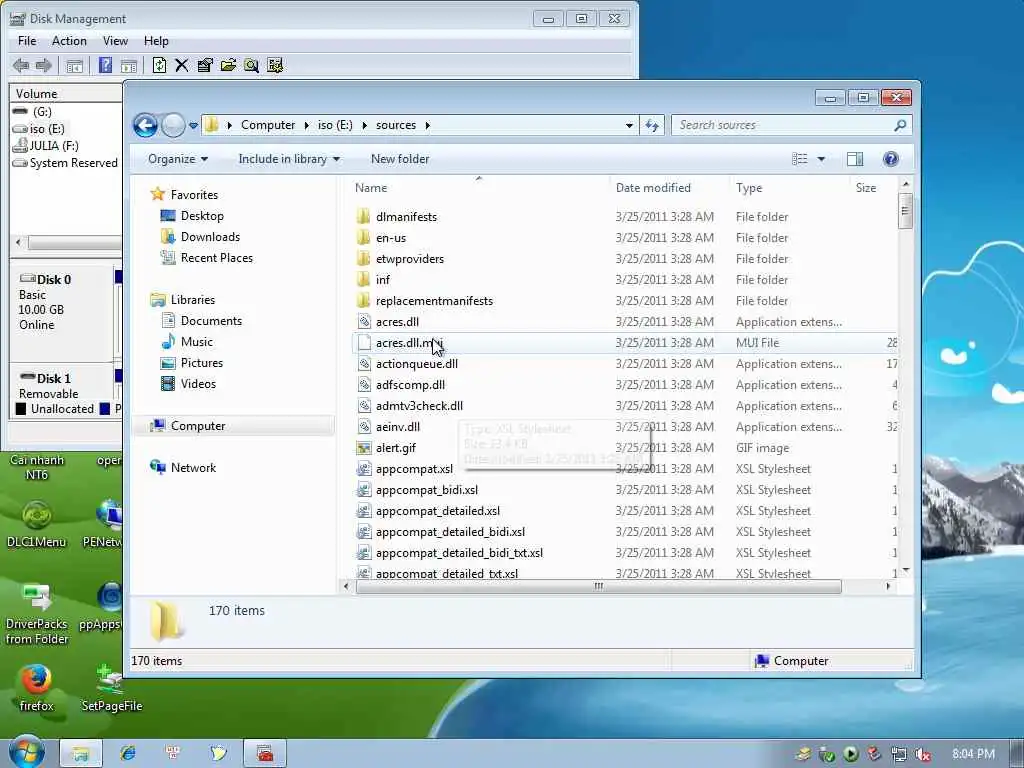Go back using Explorer's blue Back button
This screenshot has width=1024, height=768.
click(145, 125)
